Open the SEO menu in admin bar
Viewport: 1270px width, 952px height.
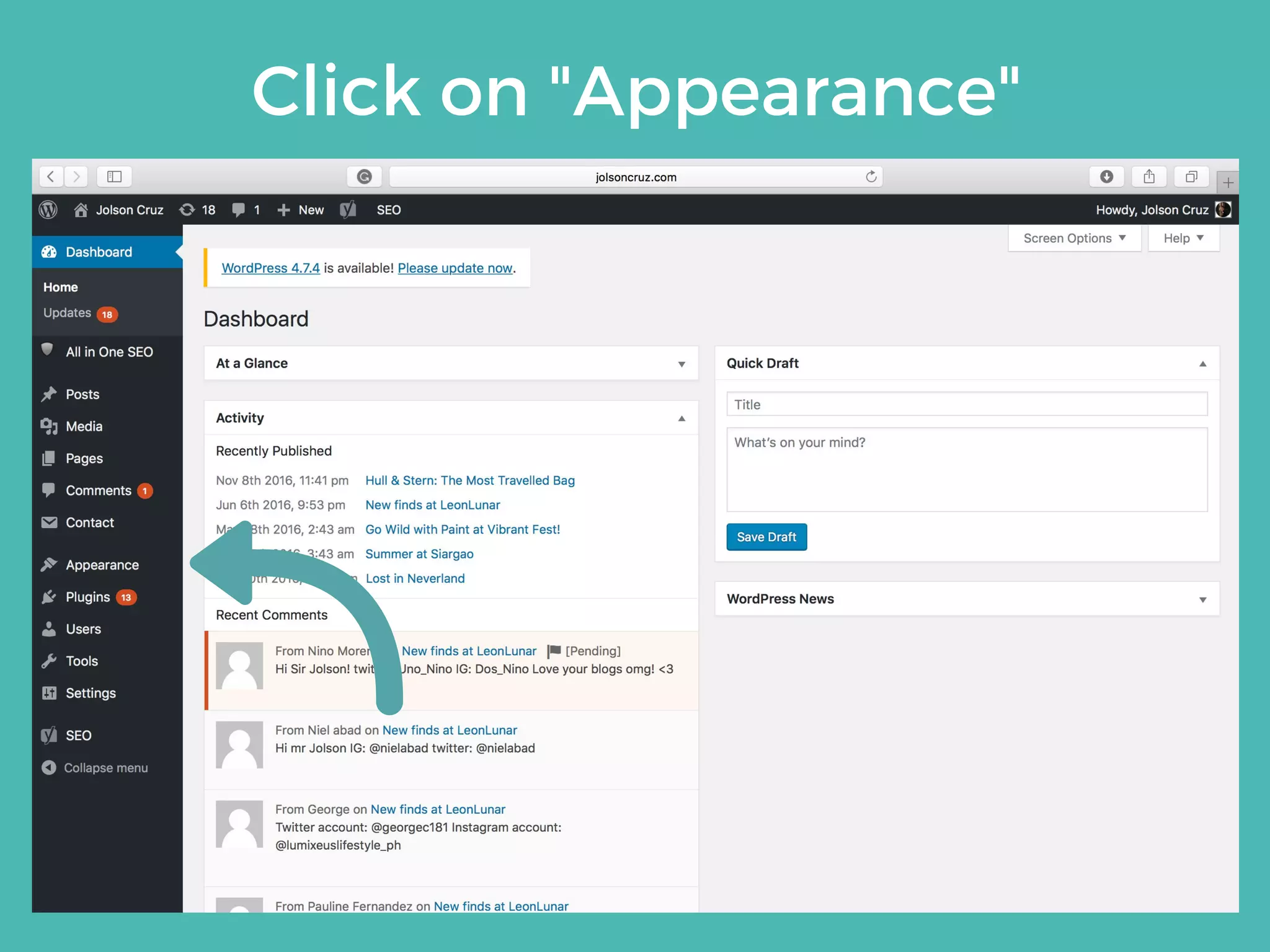pyautogui.click(x=389, y=209)
